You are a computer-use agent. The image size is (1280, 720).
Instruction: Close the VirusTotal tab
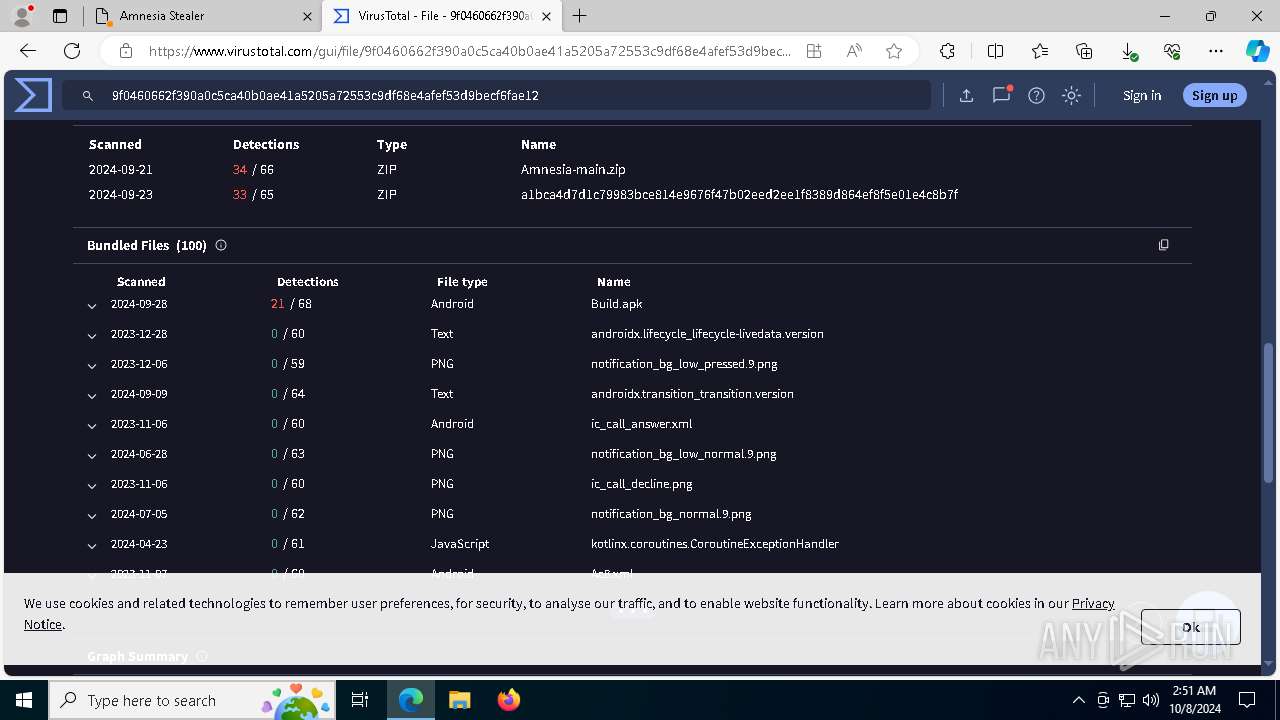[x=546, y=16]
